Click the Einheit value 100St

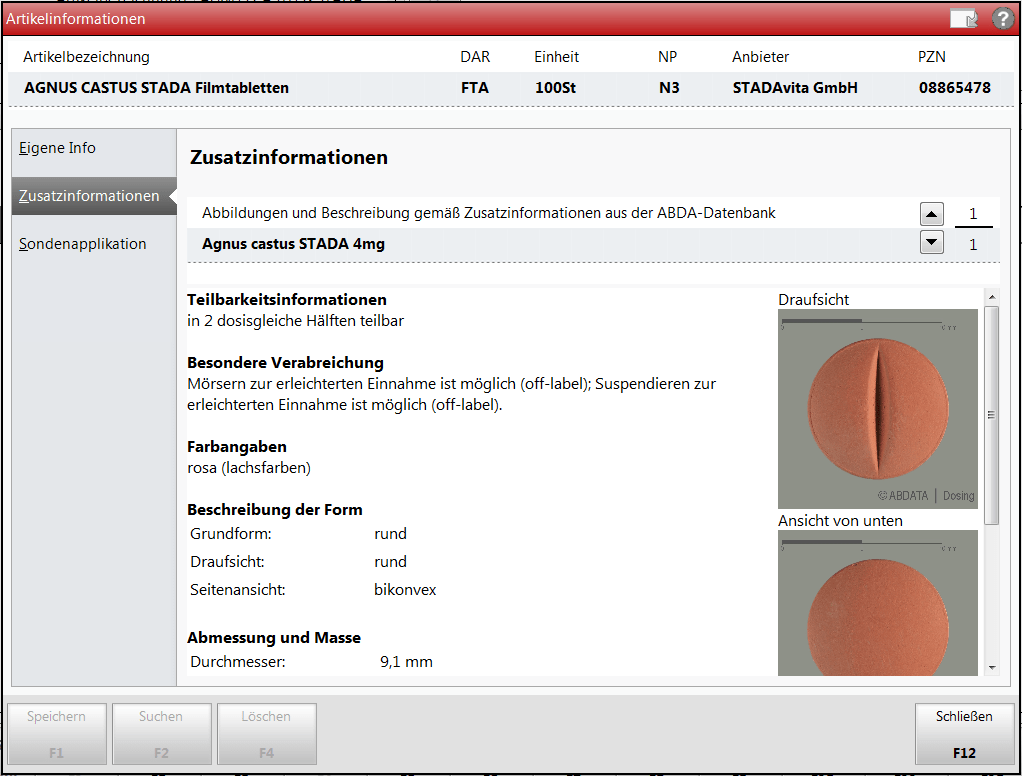555,87
